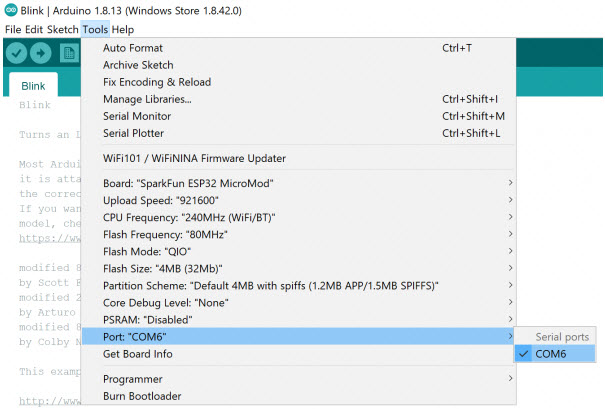
Task: Click Get Board Info
Action: 139,354
